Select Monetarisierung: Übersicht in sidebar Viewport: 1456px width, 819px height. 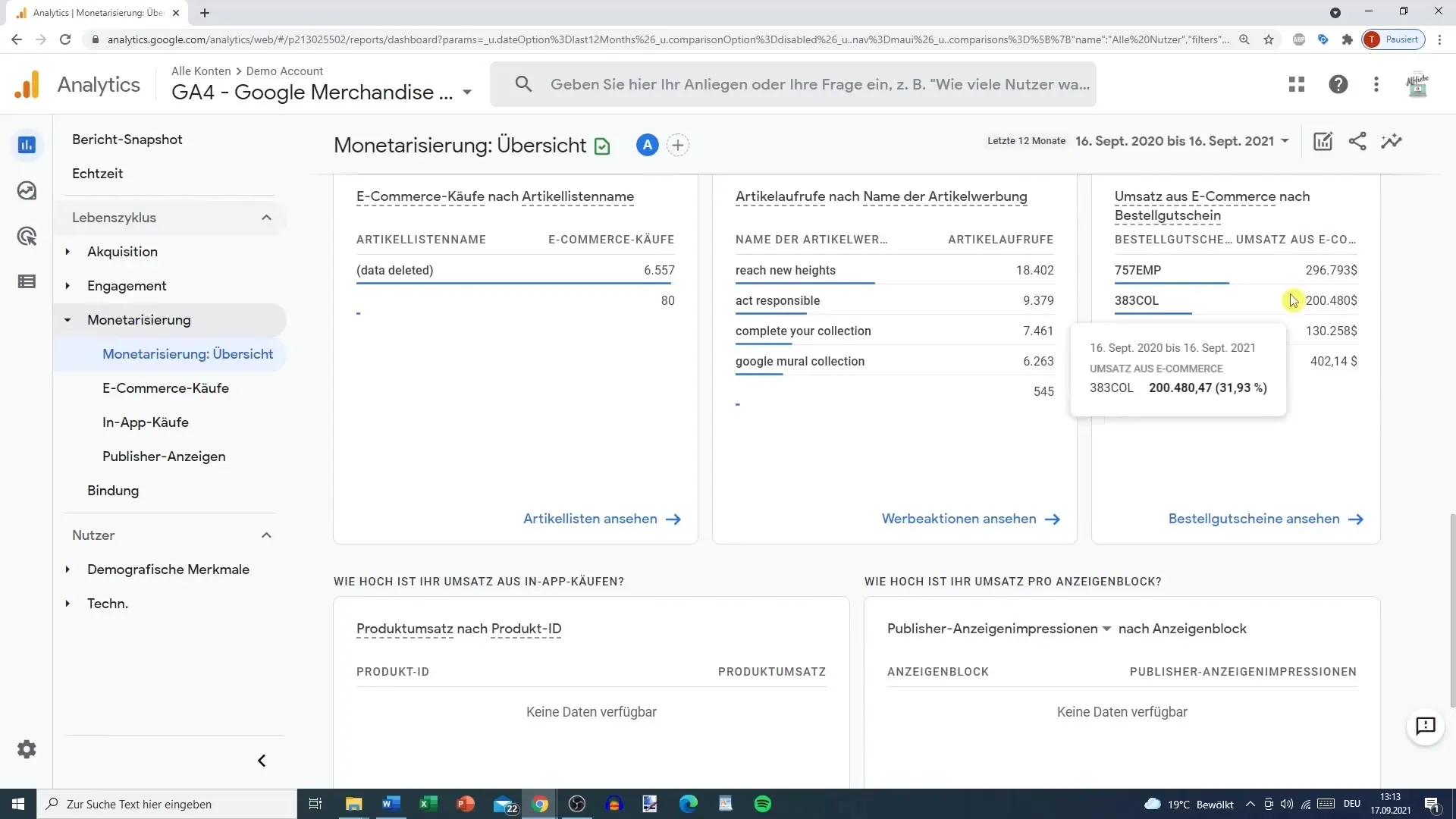[x=187, y=354]
